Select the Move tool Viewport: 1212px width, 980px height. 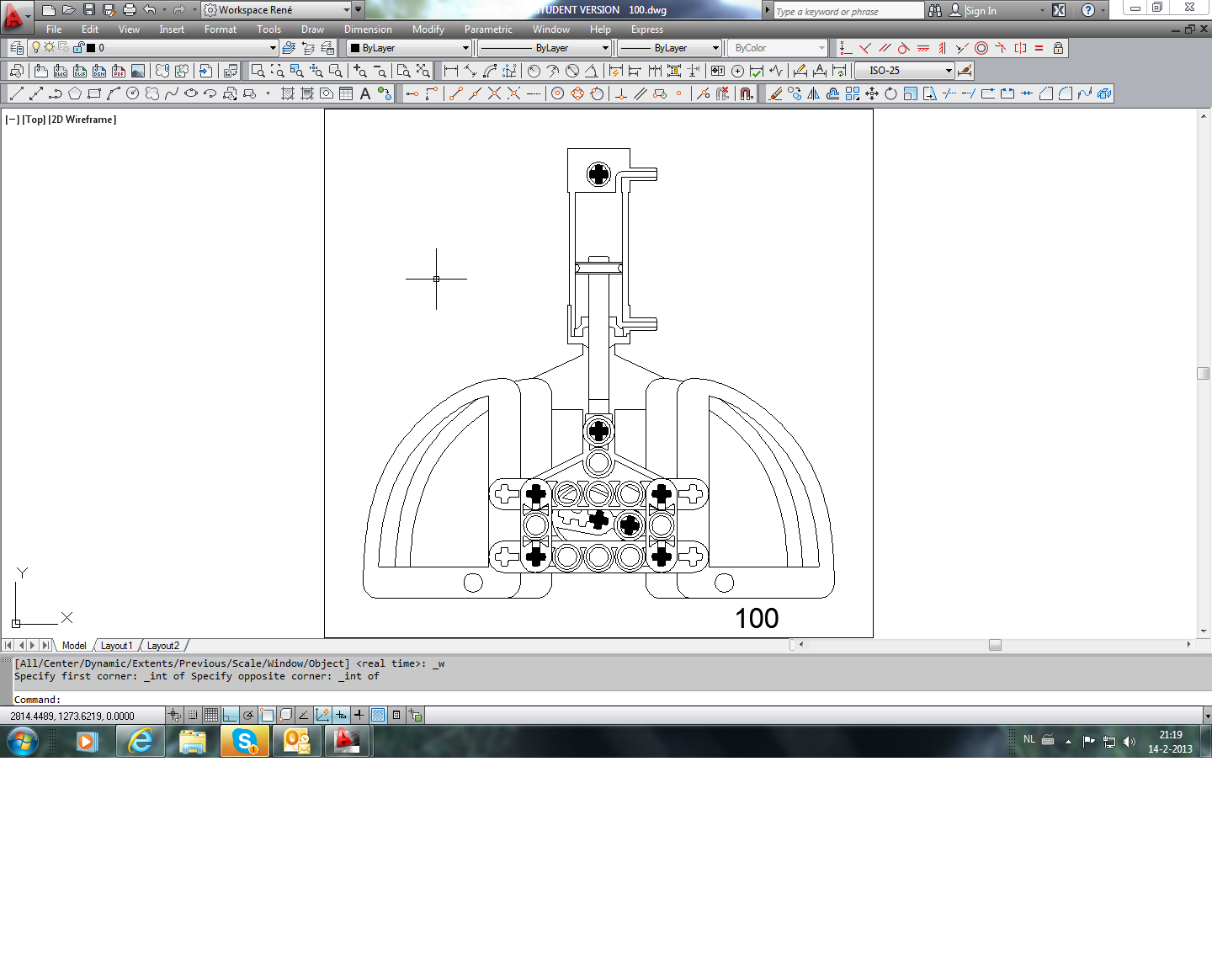click(872, 93)
